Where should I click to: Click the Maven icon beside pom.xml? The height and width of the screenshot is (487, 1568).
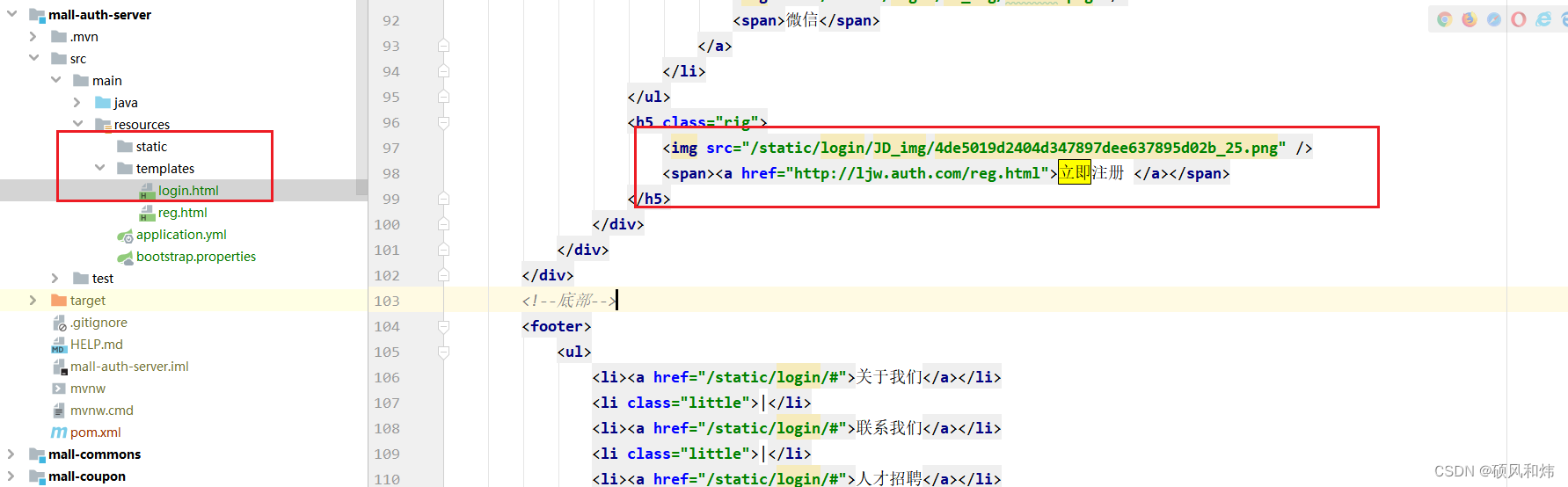pos(59,432)
